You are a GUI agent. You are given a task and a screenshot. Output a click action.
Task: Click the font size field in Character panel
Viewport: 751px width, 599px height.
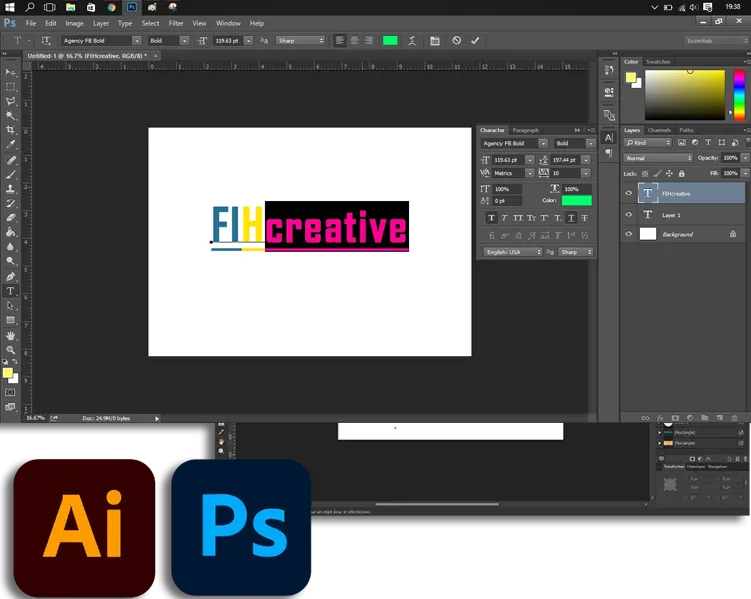pyautogui.click(x=503, y=160)
